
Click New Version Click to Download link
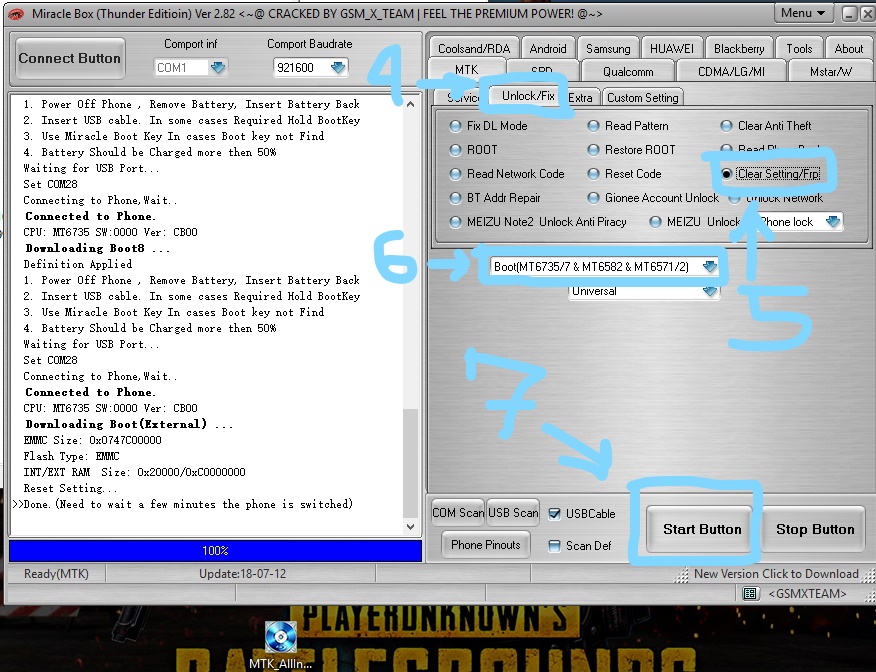(x=775, y=574)
